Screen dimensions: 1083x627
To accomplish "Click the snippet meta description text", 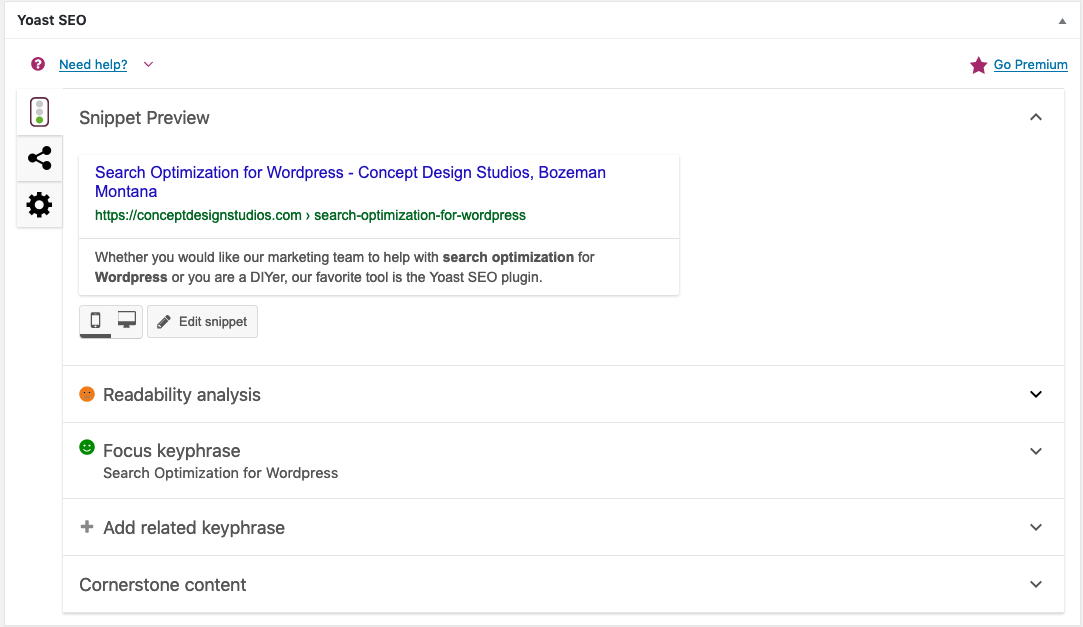I will click(345, 267).
